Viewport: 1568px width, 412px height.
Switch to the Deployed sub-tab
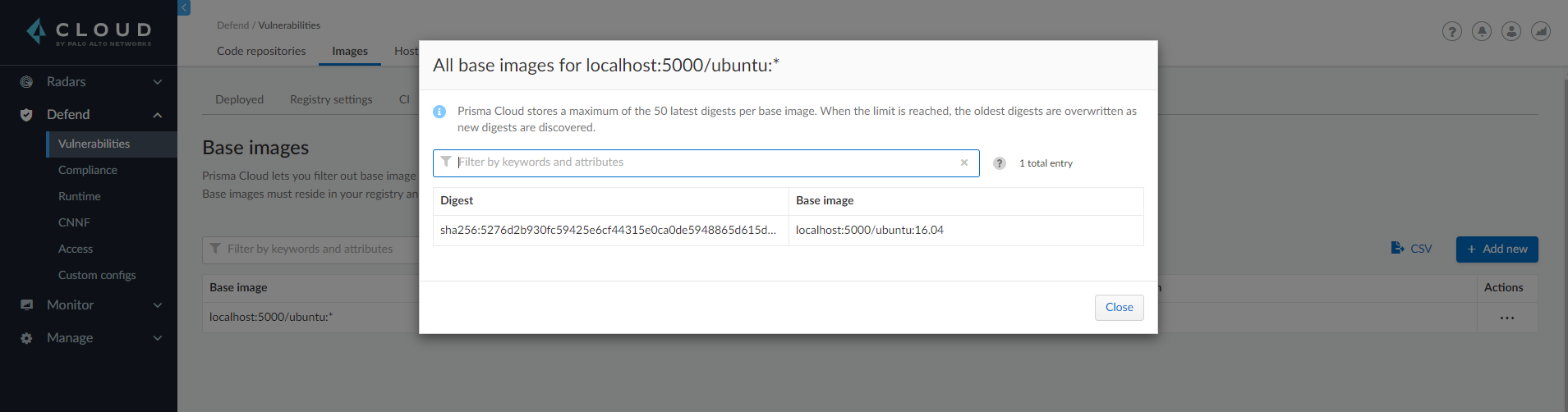coord(239,99)
